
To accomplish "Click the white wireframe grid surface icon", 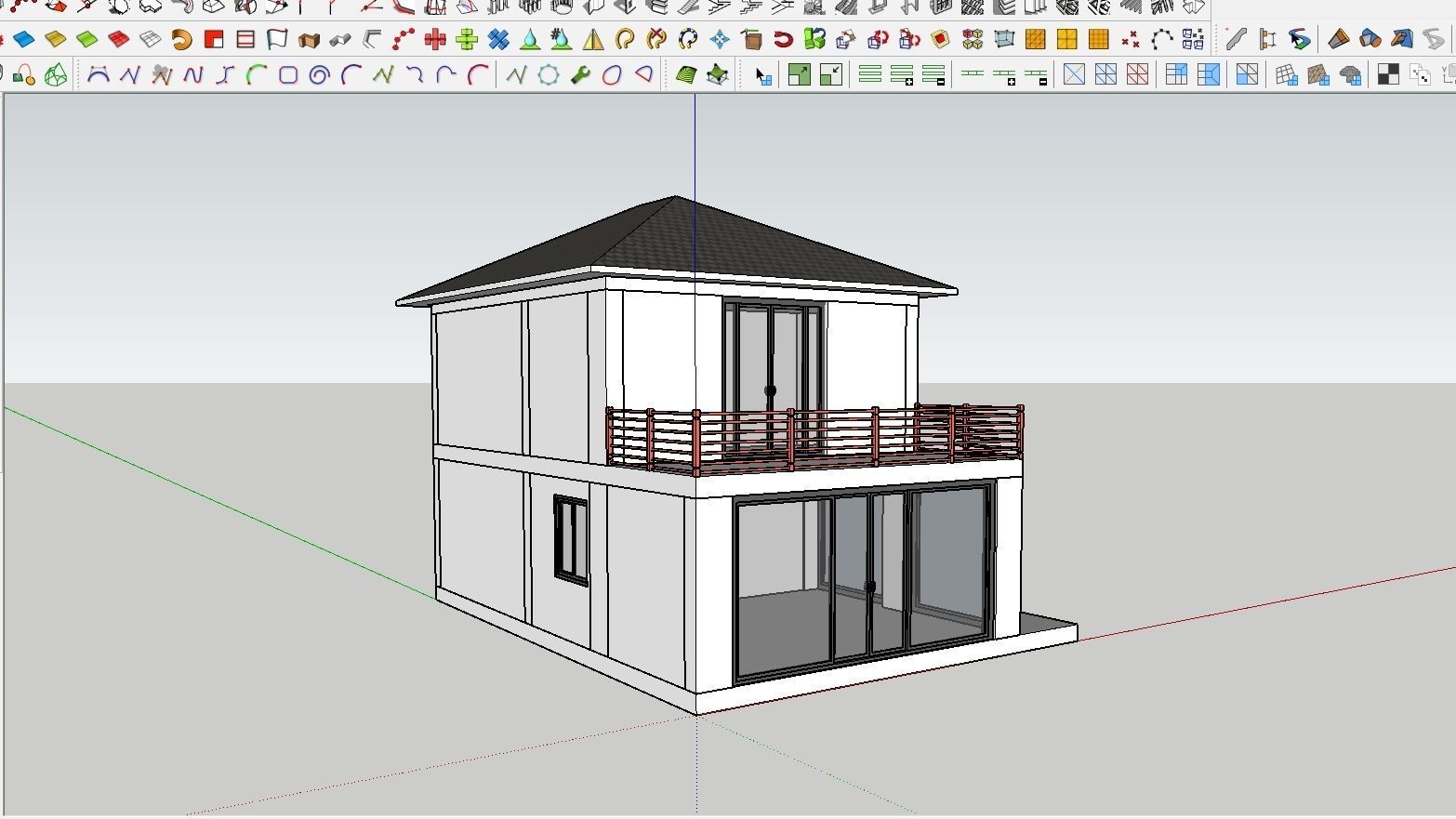I will click(x=150, y=39).
